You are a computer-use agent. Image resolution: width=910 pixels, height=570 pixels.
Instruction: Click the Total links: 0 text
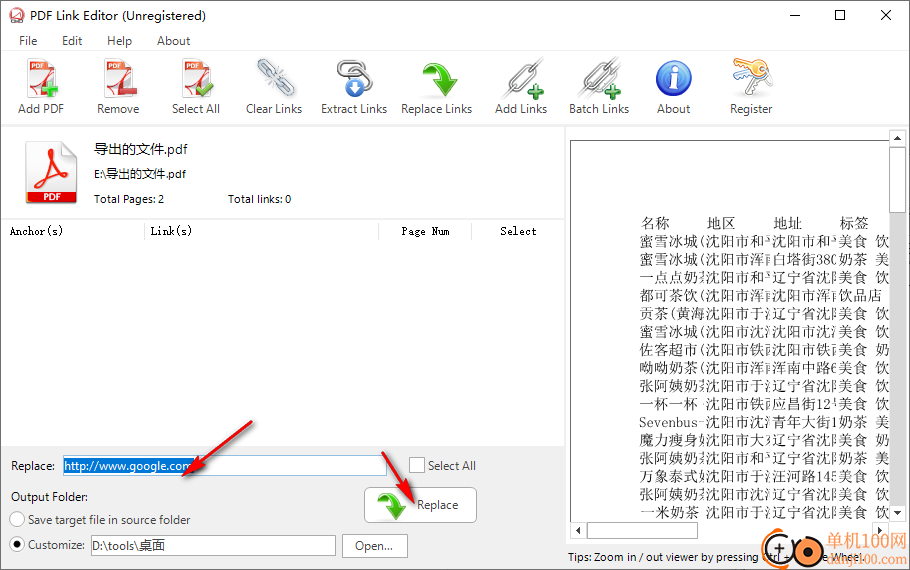click(259, 199)
